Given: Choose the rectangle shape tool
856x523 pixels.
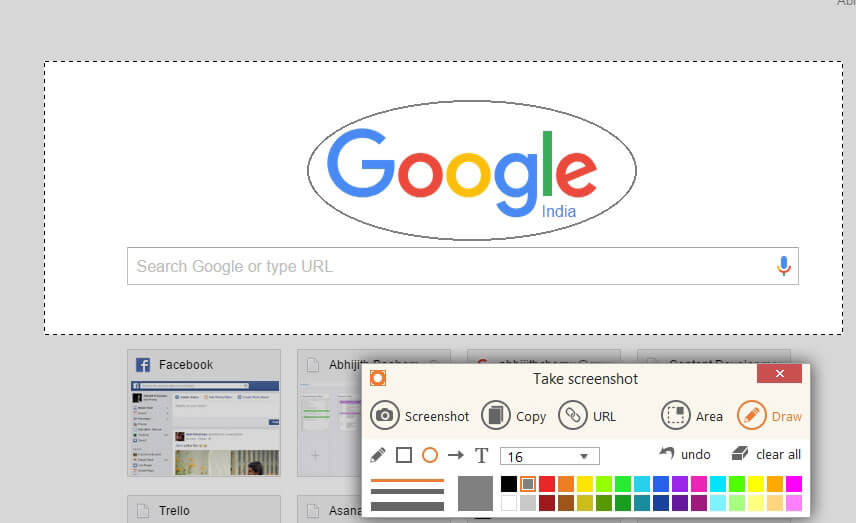Looking at the screenshot, I should [x=404, y=455].
